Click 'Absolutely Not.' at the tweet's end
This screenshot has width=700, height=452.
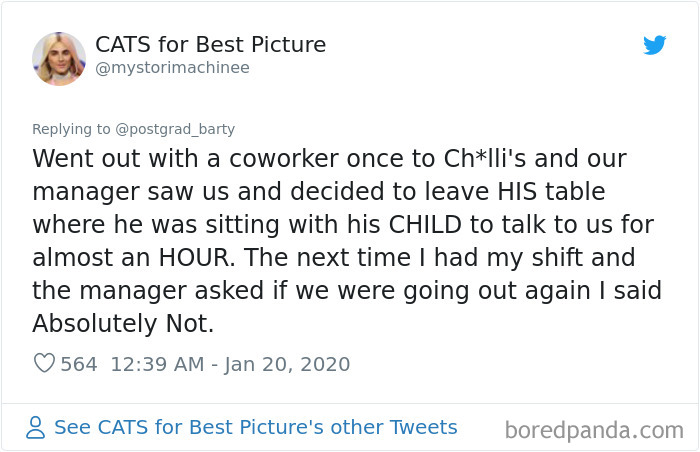coord(123,324)
